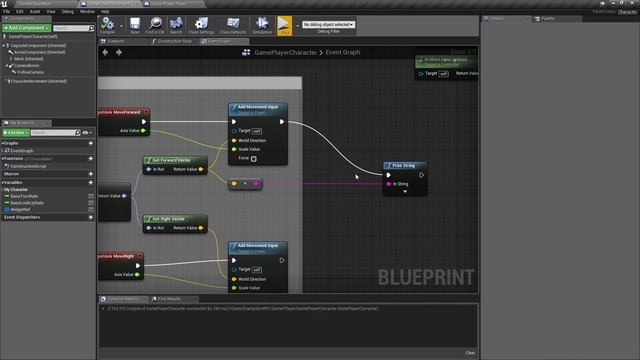Open the Compile options dropdown arrow
The image size is (640, 360).
121,26
